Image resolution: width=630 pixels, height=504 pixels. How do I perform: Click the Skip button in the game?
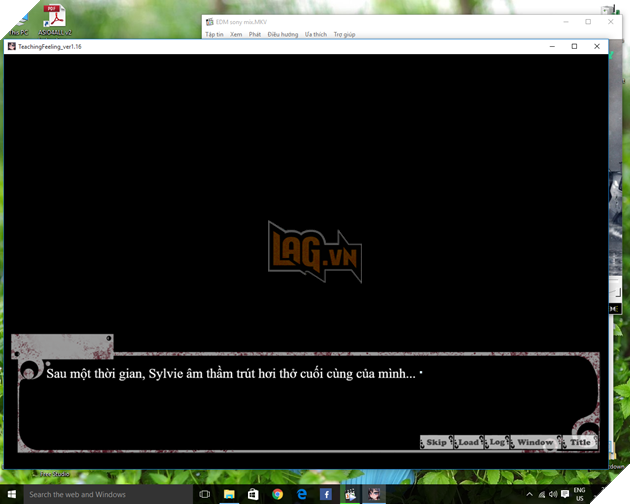click(x=436, y=442)
